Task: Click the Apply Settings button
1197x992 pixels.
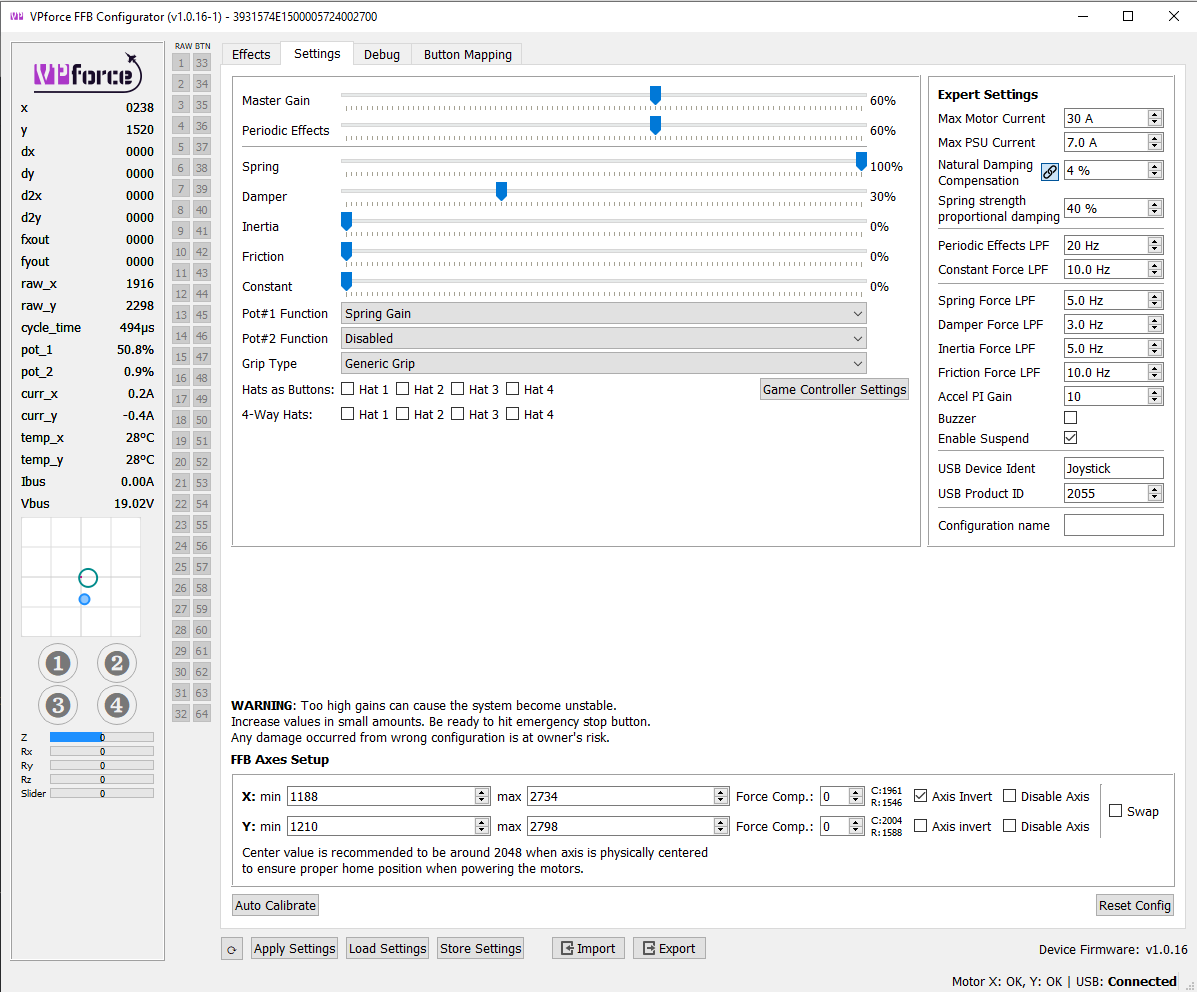Action: pyautogui.click(x=295, y=948)
